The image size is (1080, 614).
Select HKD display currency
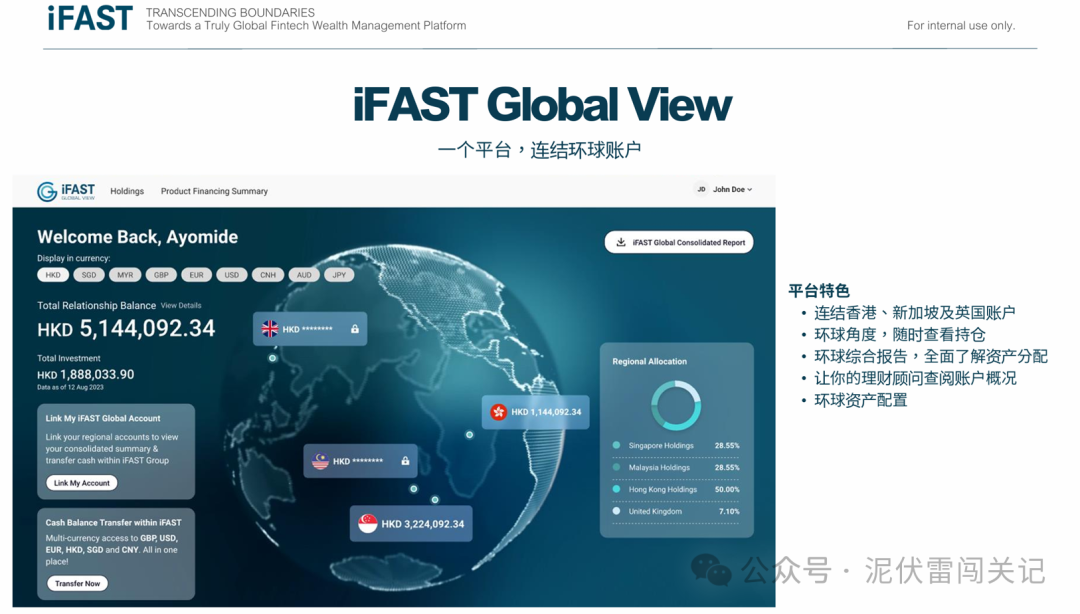coord(53,275)
